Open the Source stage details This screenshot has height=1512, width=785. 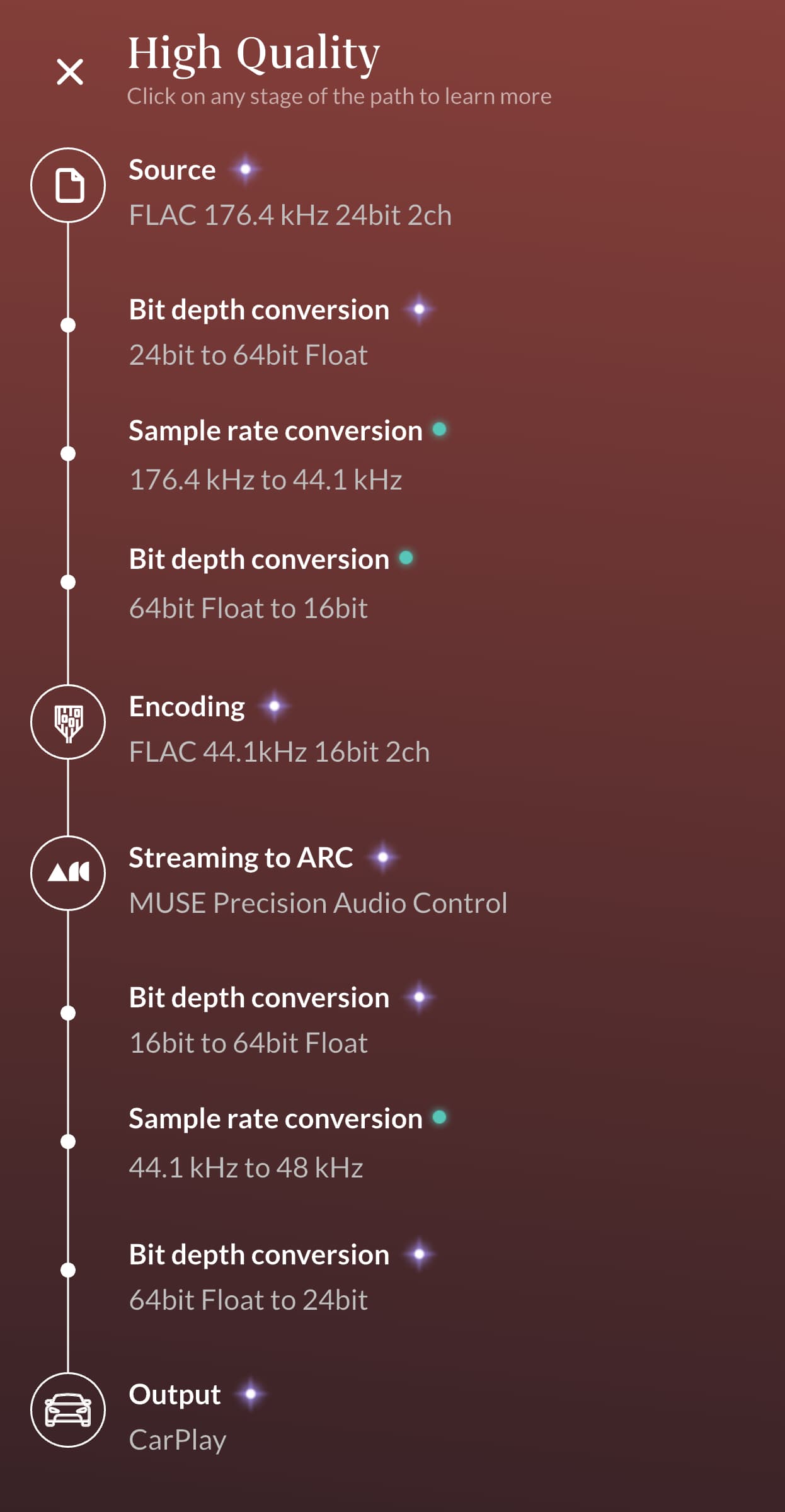[290, 192]
